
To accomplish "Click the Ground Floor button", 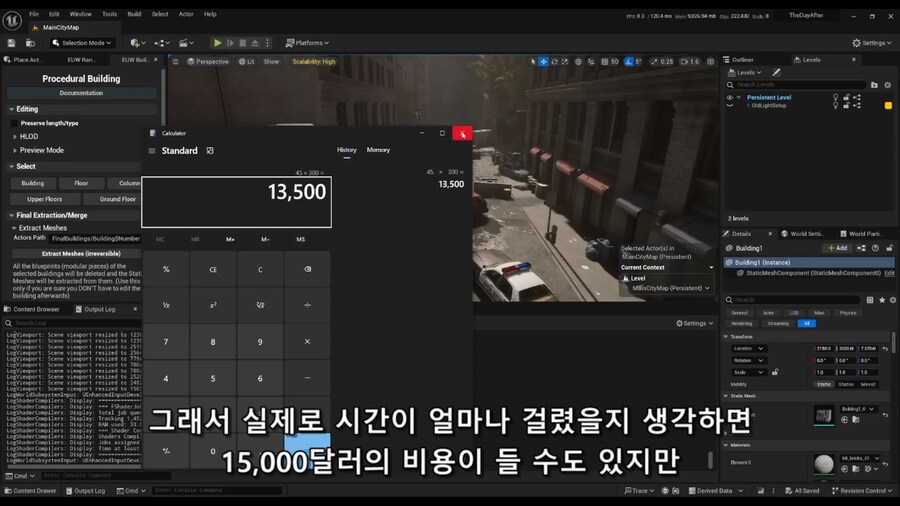I will 112,199.
